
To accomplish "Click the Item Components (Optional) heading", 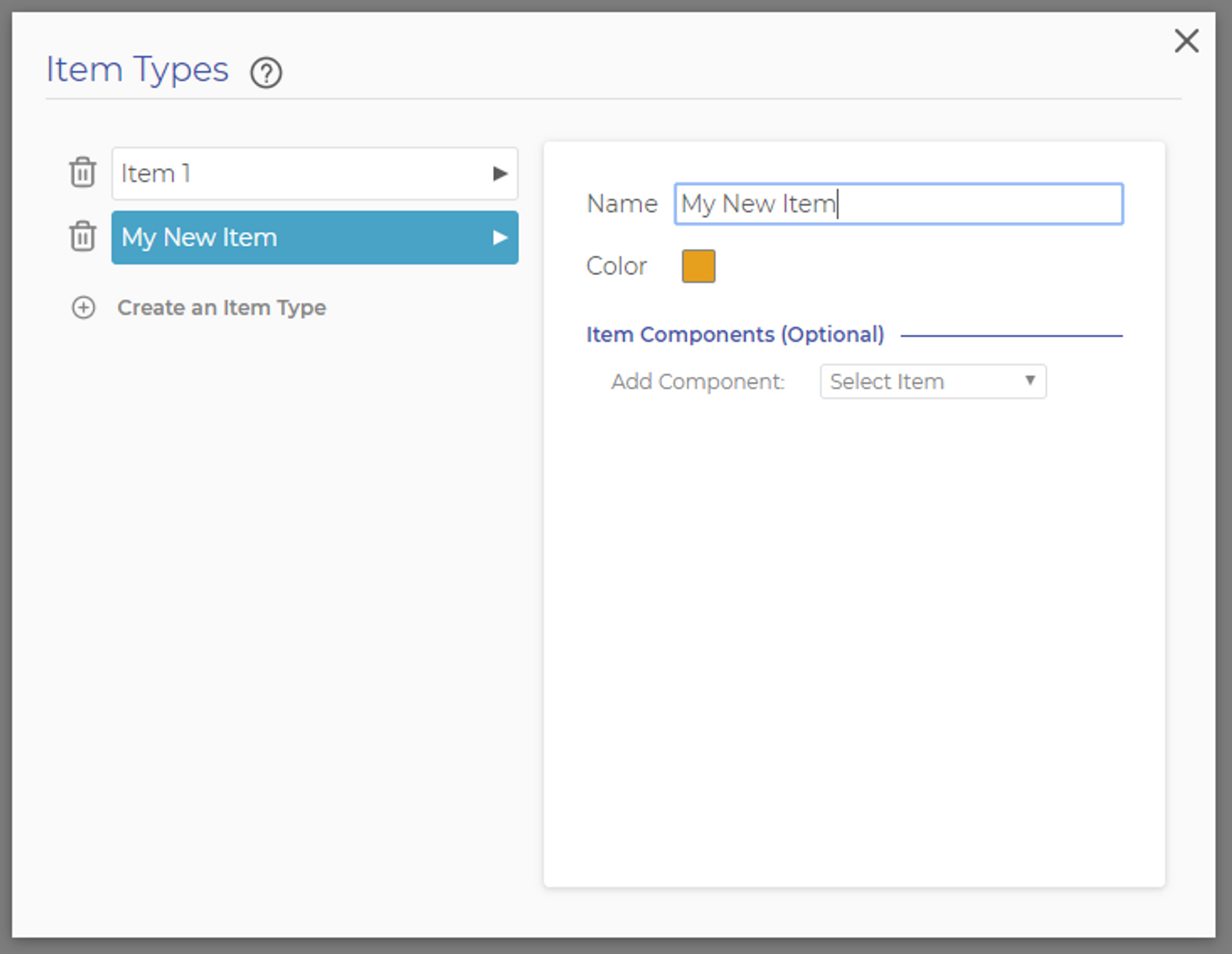I will [735, 335].
